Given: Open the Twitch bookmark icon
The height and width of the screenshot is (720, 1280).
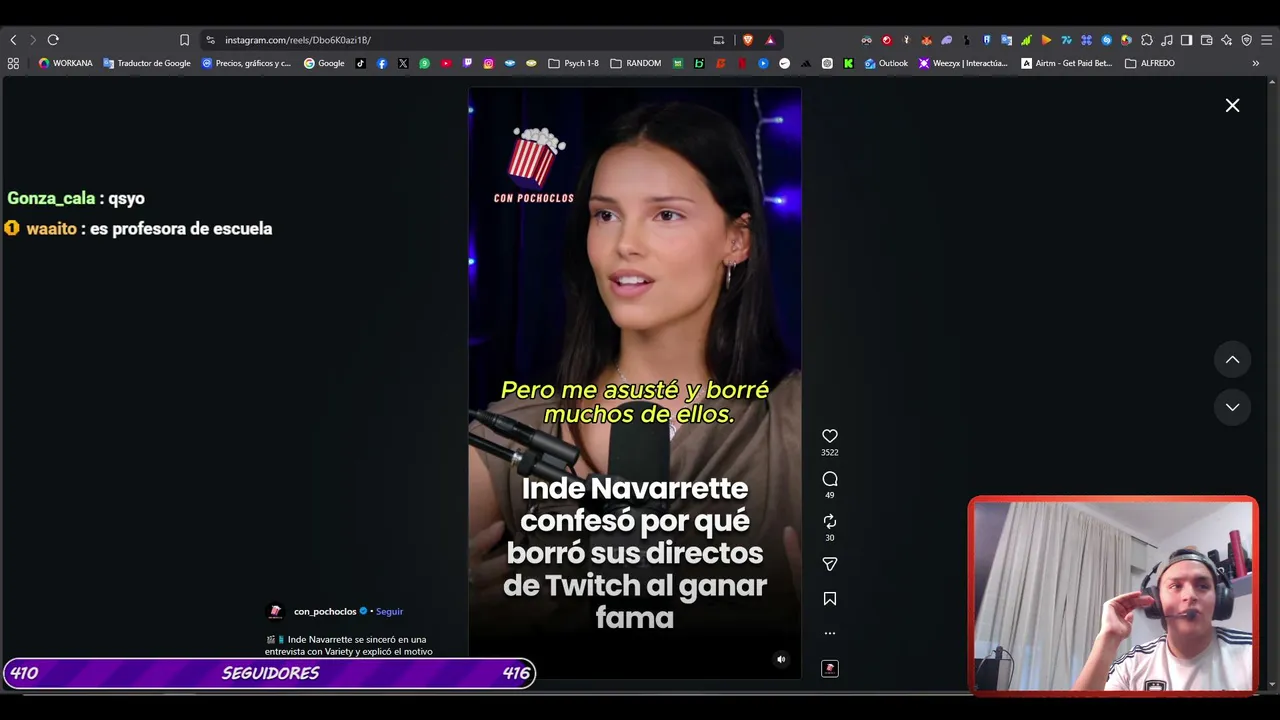Looking at the screenshot, I should (x=467, y=63).
